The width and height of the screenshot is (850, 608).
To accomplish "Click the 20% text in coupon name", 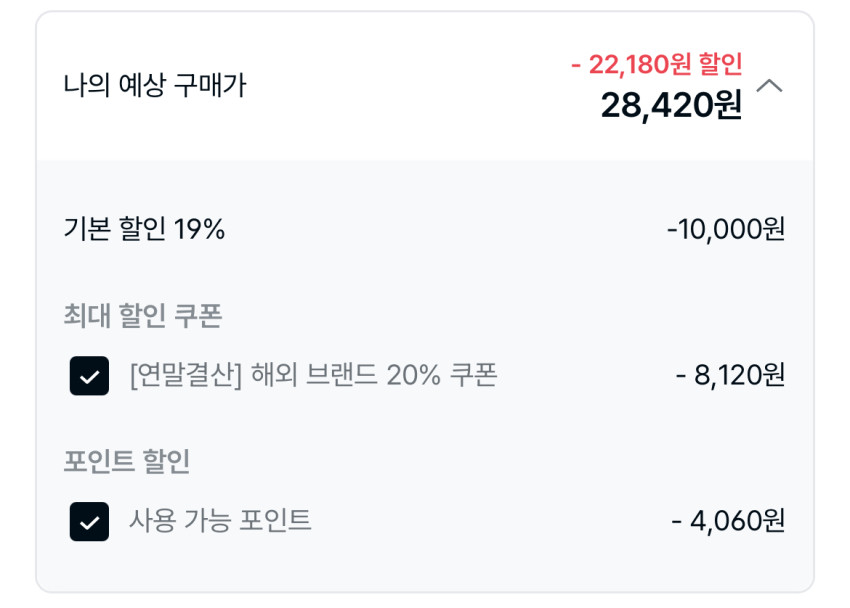I will pos(414,375).
